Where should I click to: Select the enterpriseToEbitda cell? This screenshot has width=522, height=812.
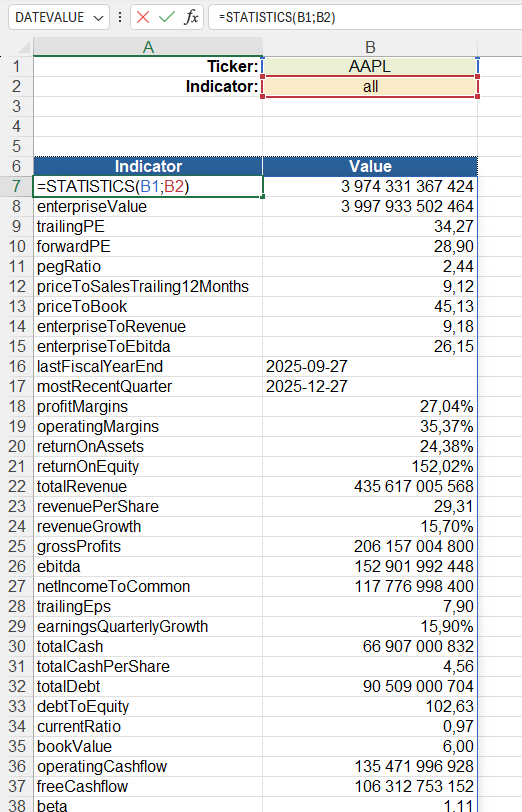coord(148,346)
